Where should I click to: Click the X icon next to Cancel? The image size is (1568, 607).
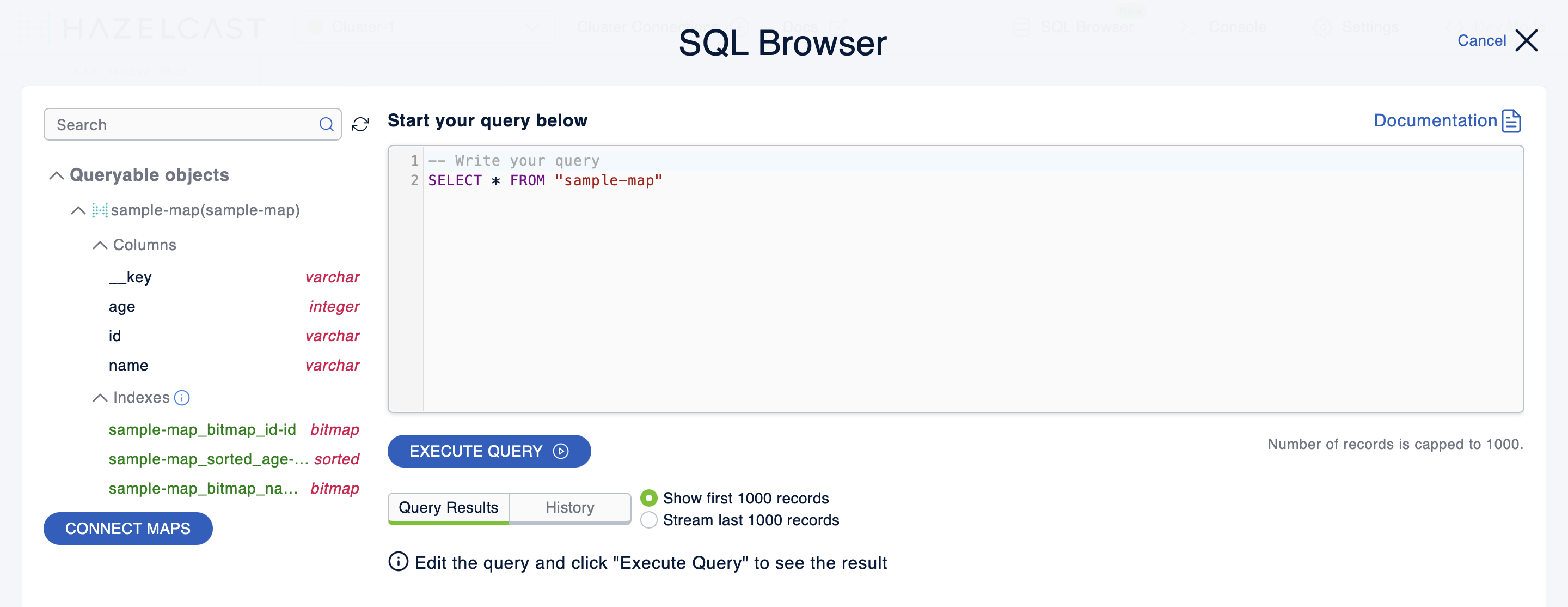click(x=1528, y=40)
